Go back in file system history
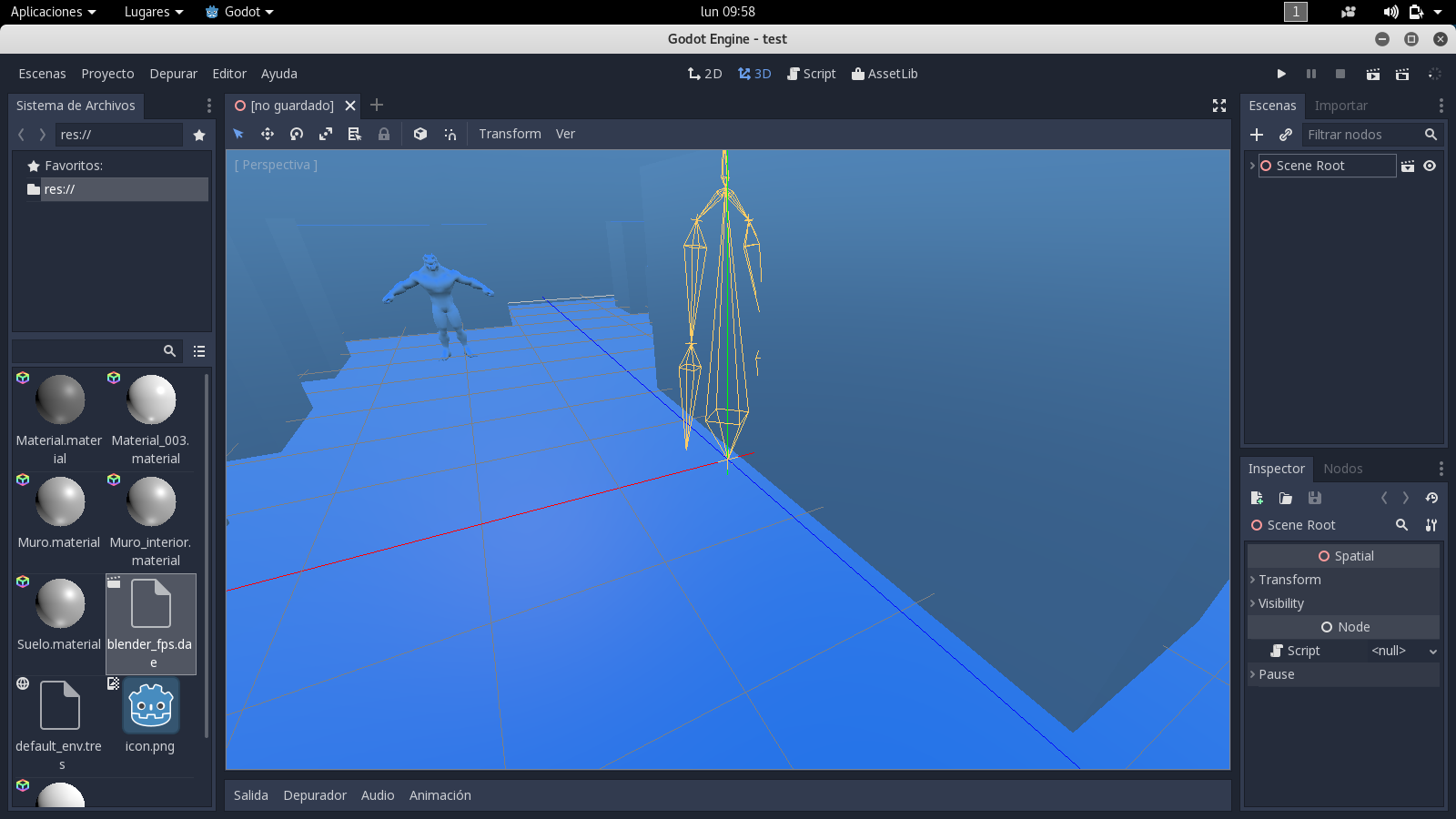The width and height of the screenshot is (1456, 819). coord(21,135)
